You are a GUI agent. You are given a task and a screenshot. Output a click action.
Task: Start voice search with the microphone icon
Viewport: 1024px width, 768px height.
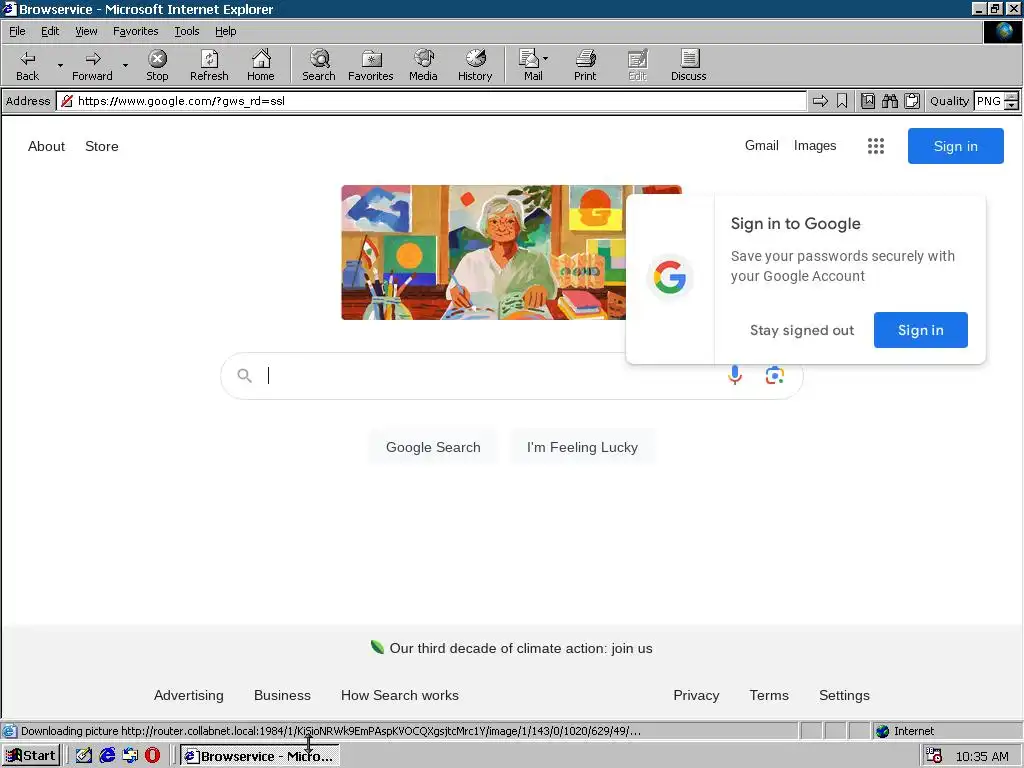(x=735, y=375)
